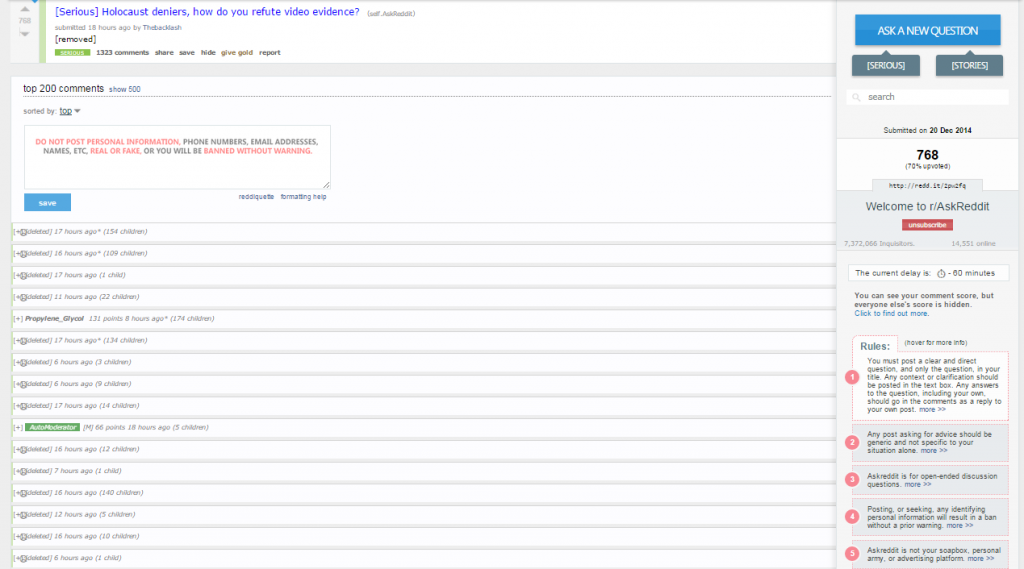The image size is (1024, 569).
Task: Expand the AutoModerator comment
Action: pos(18,427)
